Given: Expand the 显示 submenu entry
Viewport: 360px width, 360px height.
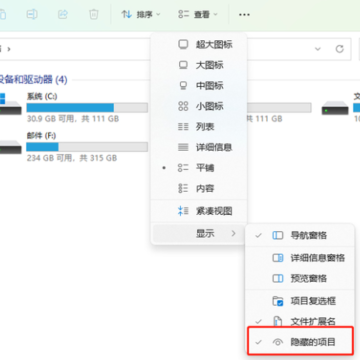Looking at the screenshot, I should [x=199, y=233].
